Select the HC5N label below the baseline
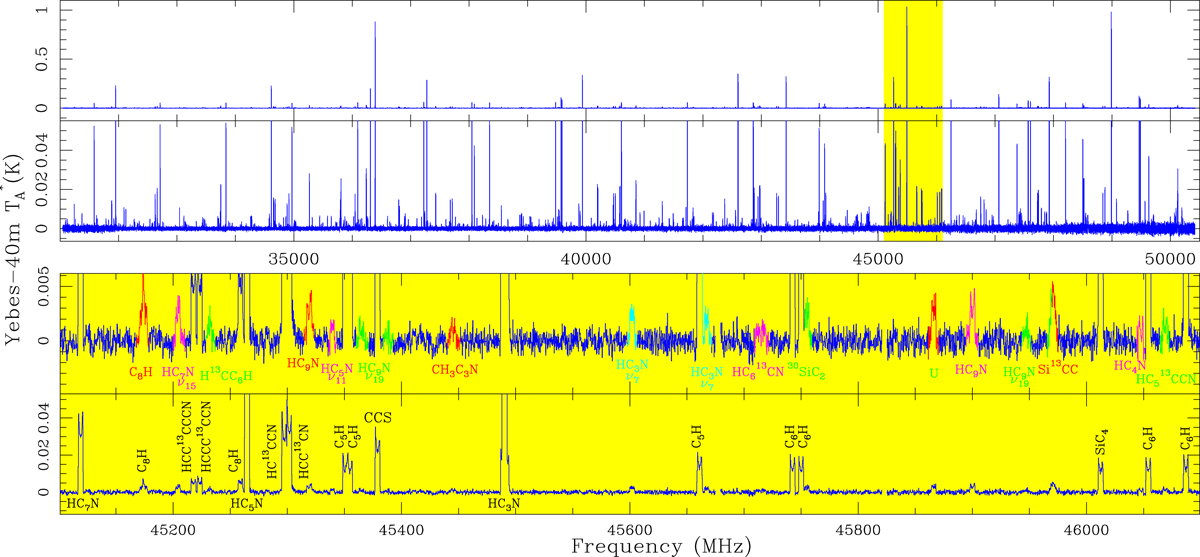The width and height of the screenshot is (1200, 557). point(246,504)
